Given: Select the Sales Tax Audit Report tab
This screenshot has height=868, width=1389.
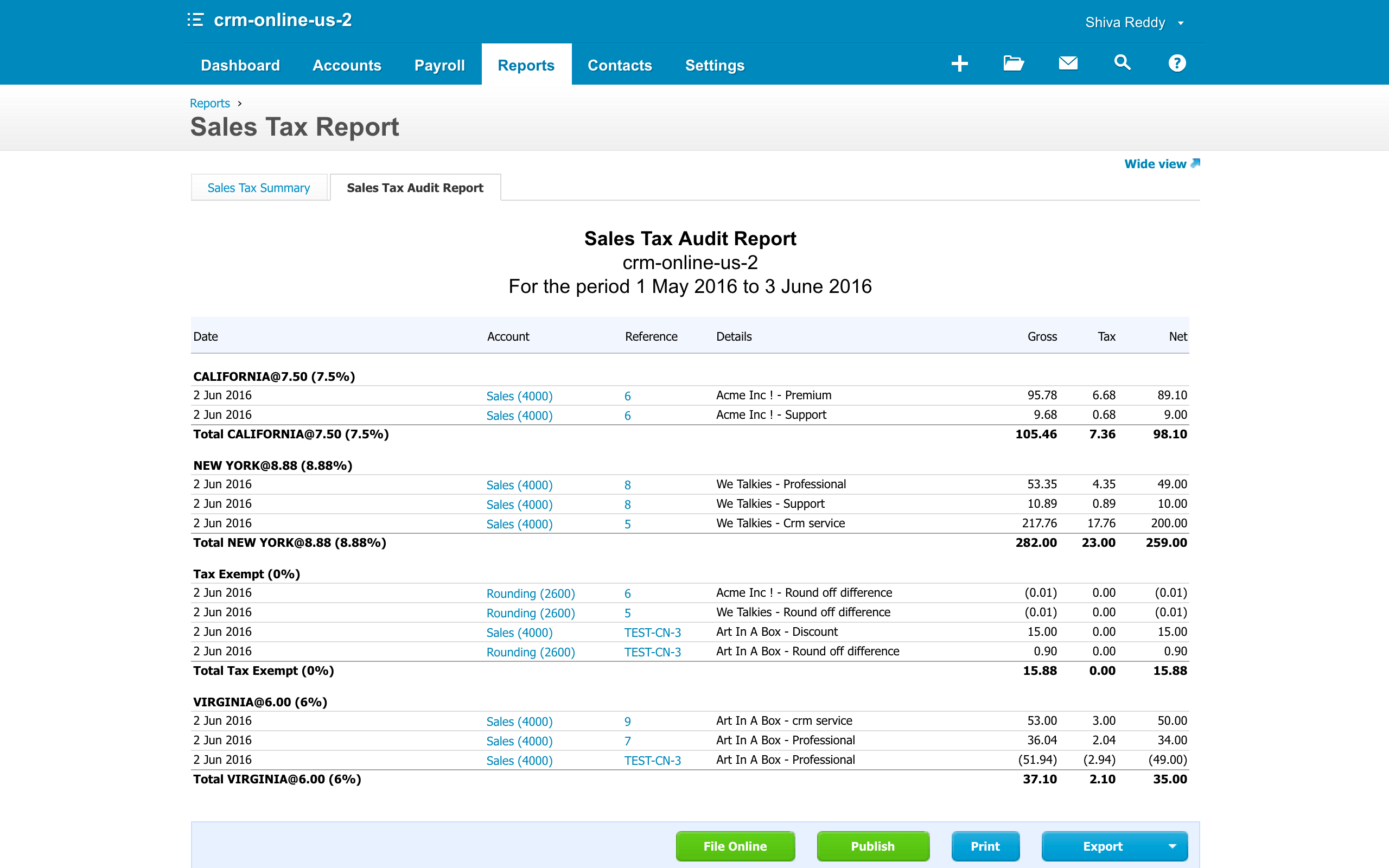Looking at the screenshot, I should pos(415,187).
